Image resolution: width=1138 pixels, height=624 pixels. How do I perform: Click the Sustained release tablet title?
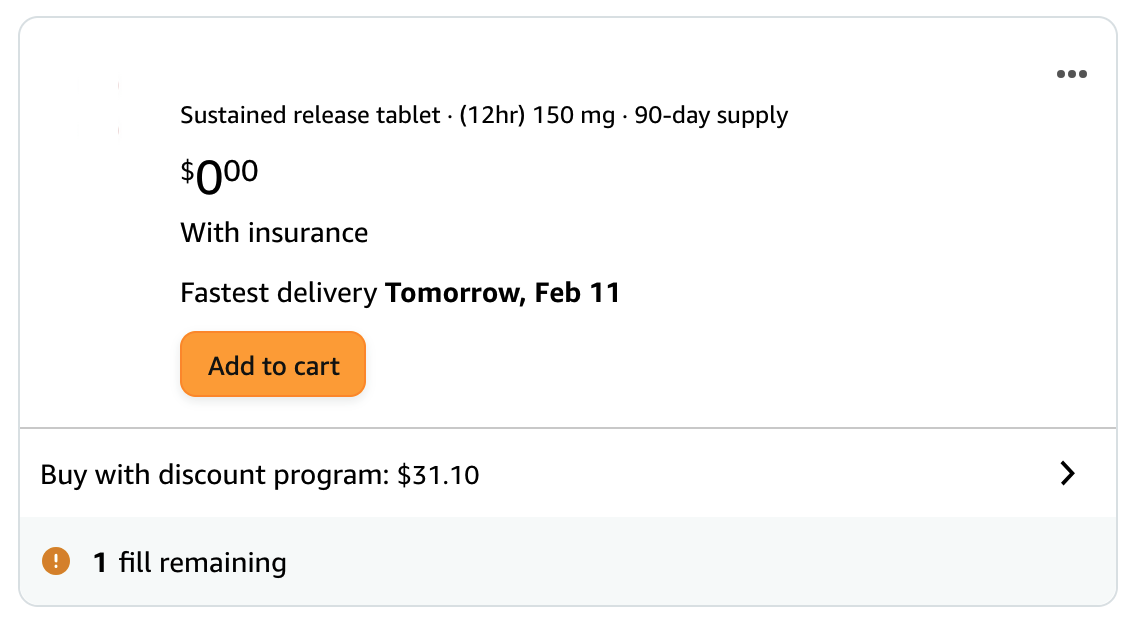pos(310,116)
